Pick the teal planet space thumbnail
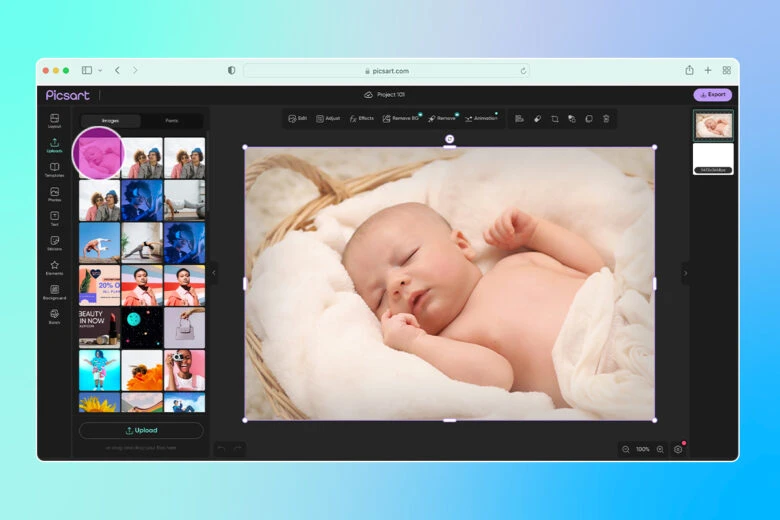This screenshot has height=520, width=780. [x=142, y=328]
